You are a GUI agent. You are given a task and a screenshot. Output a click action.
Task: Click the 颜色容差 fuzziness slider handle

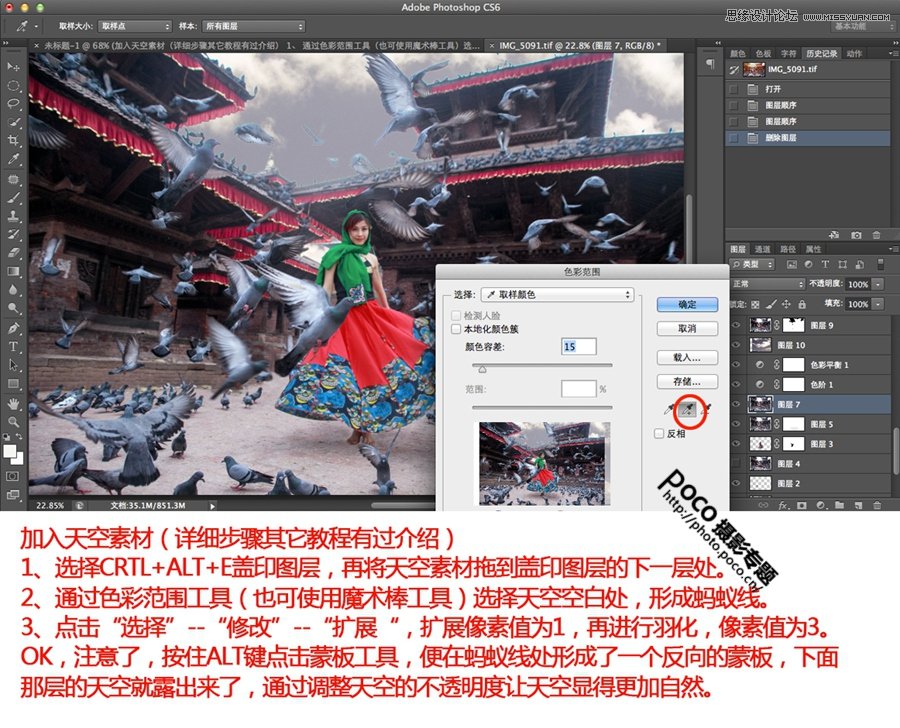pos(482,369)
